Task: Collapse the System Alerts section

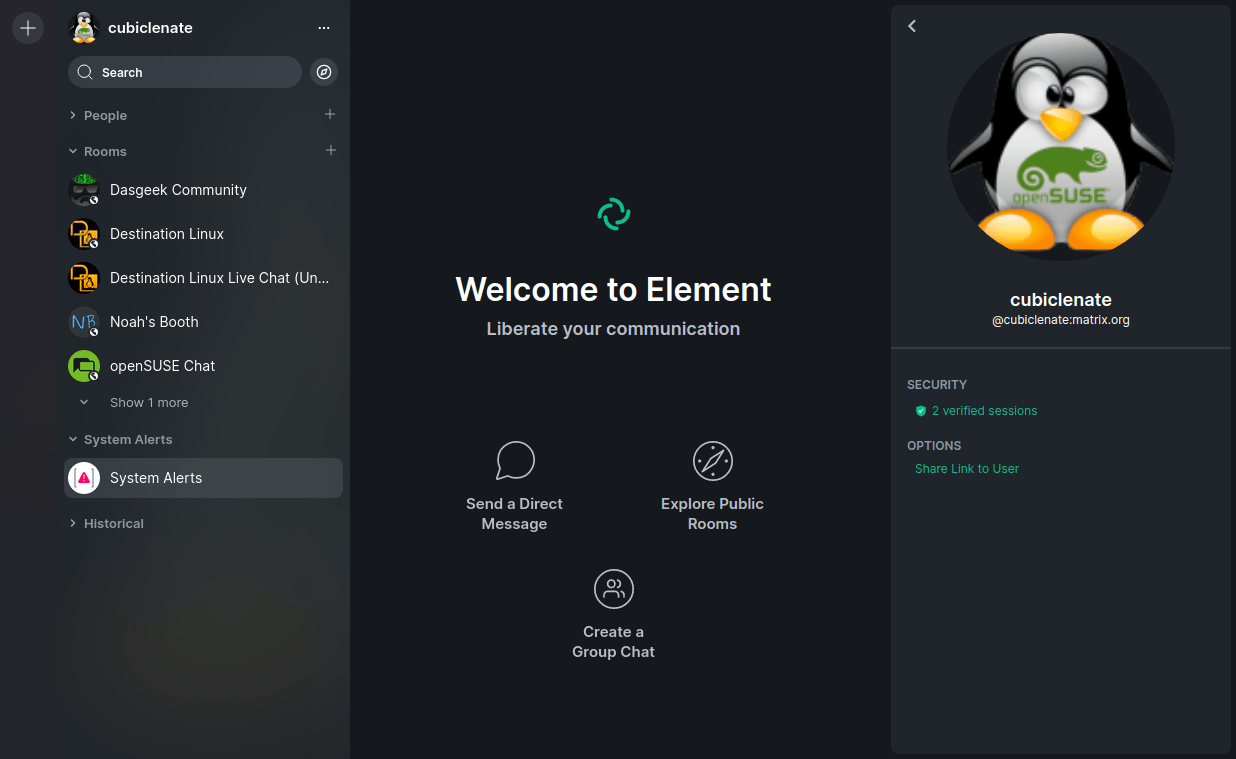Action: (x=120, y=439)
